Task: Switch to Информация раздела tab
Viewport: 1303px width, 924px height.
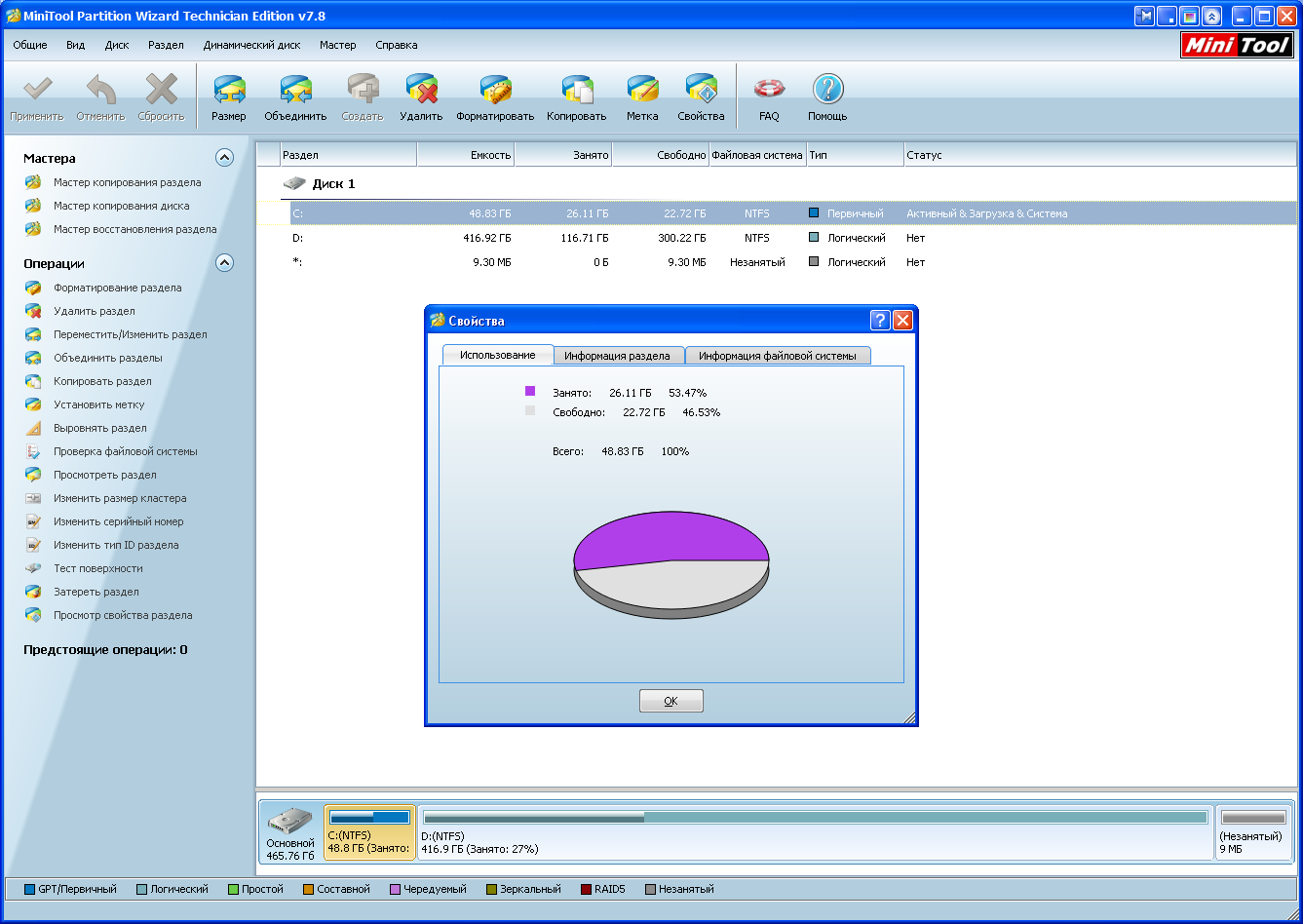Action: coord(618,356)
